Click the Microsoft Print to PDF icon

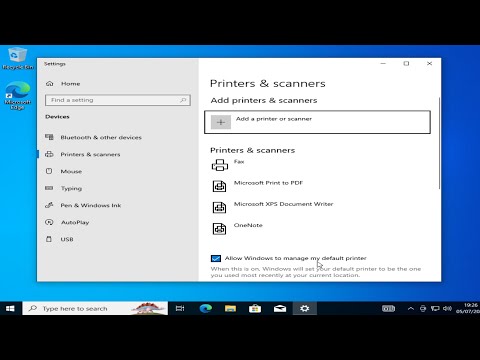tap(219, 186)
